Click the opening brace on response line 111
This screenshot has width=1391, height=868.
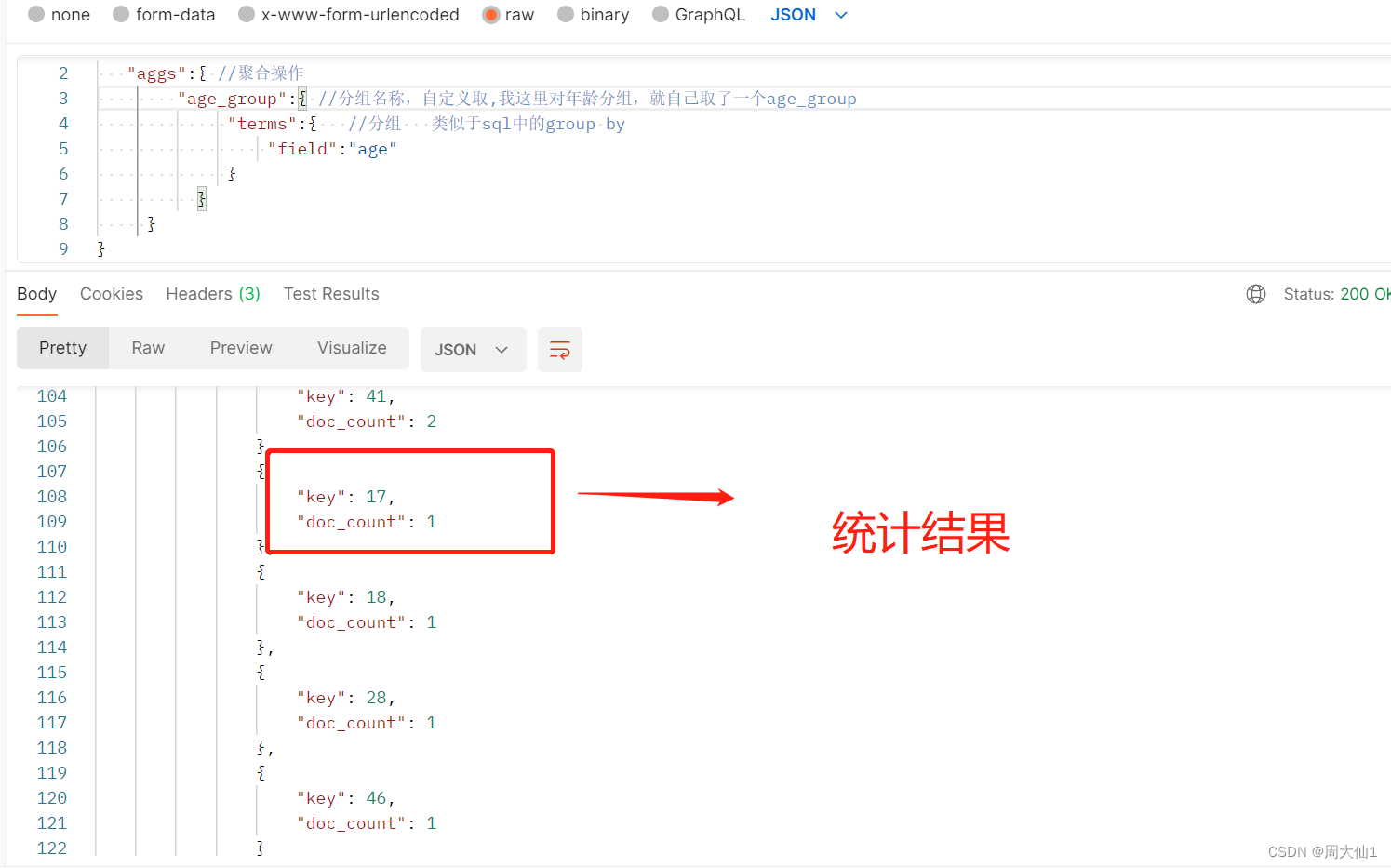coord(261,572)
